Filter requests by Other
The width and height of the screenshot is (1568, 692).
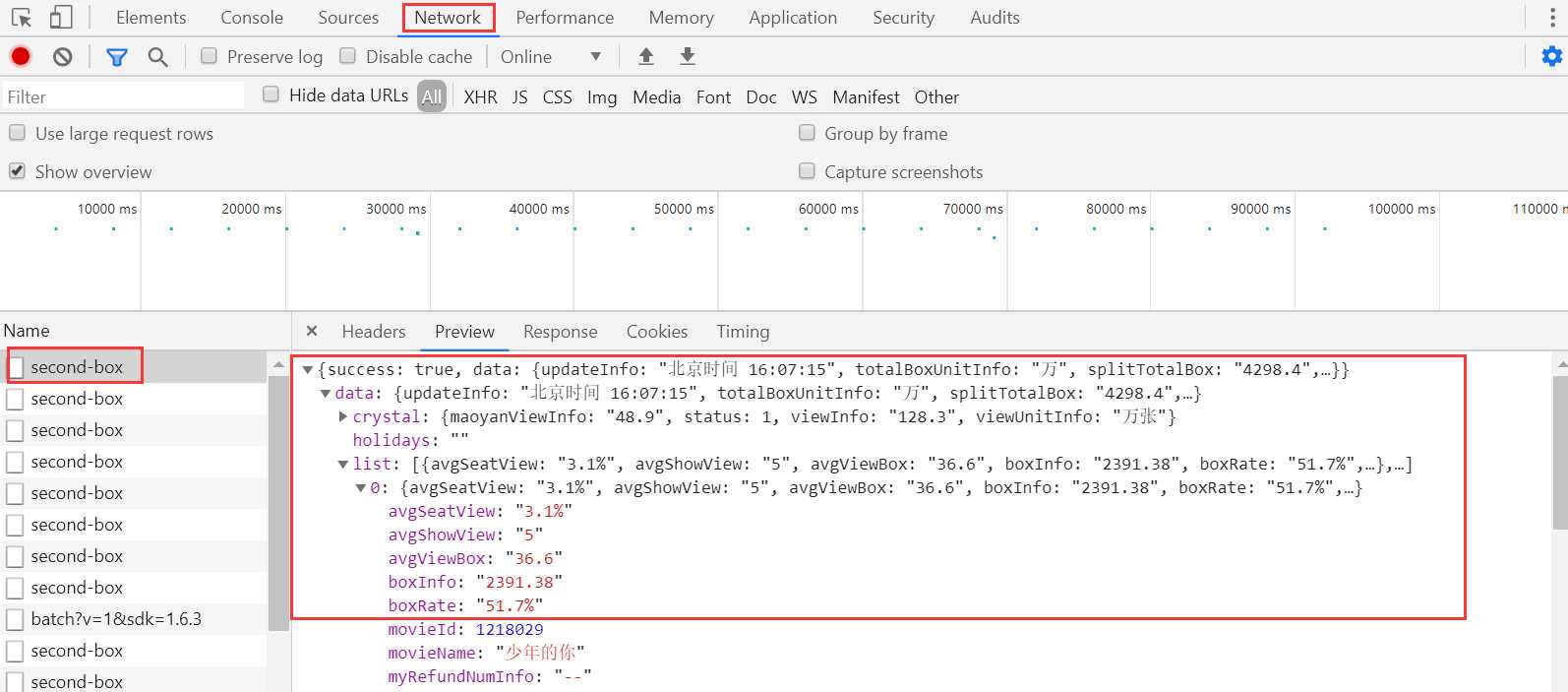936,96
